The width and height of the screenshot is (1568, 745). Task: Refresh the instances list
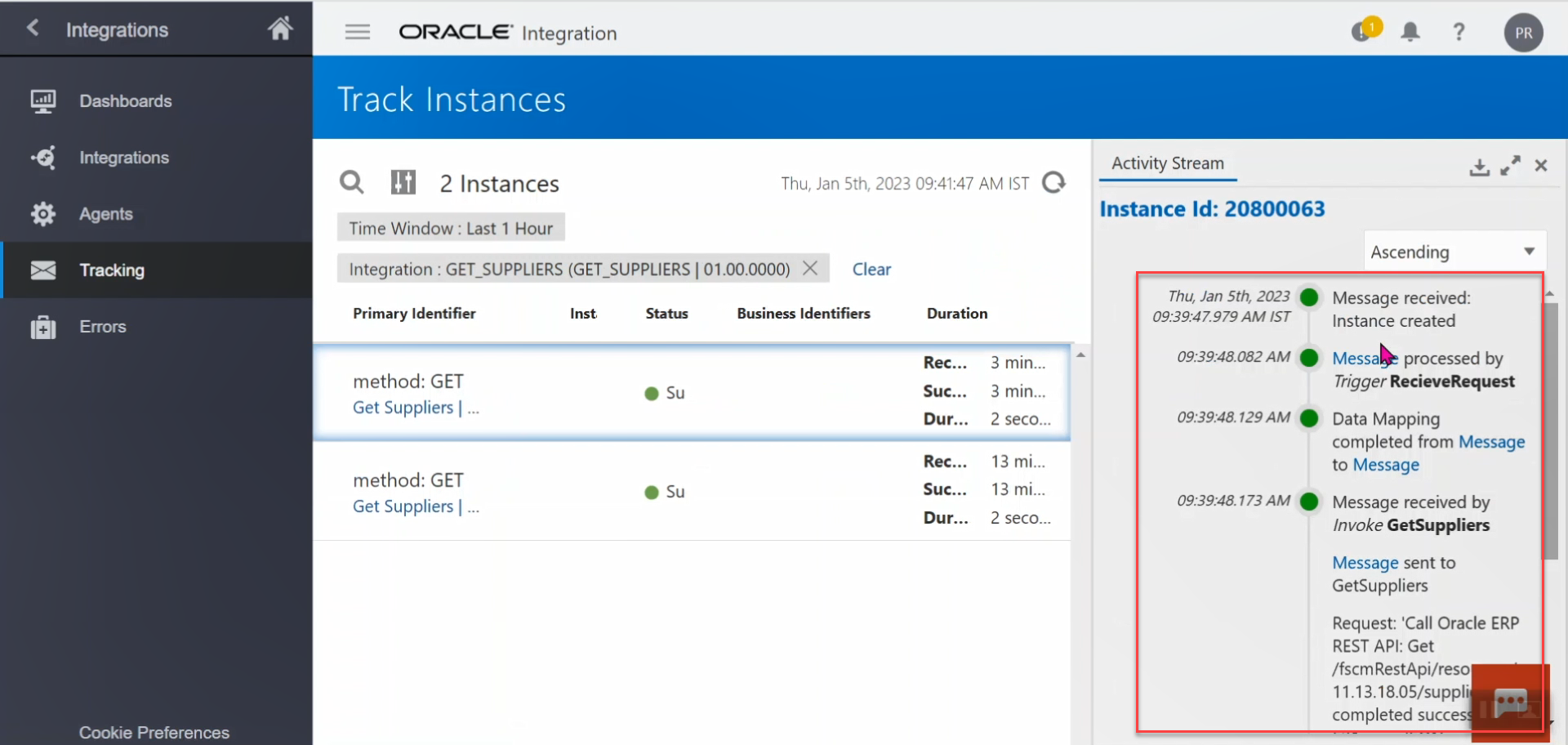(1054, 182)
